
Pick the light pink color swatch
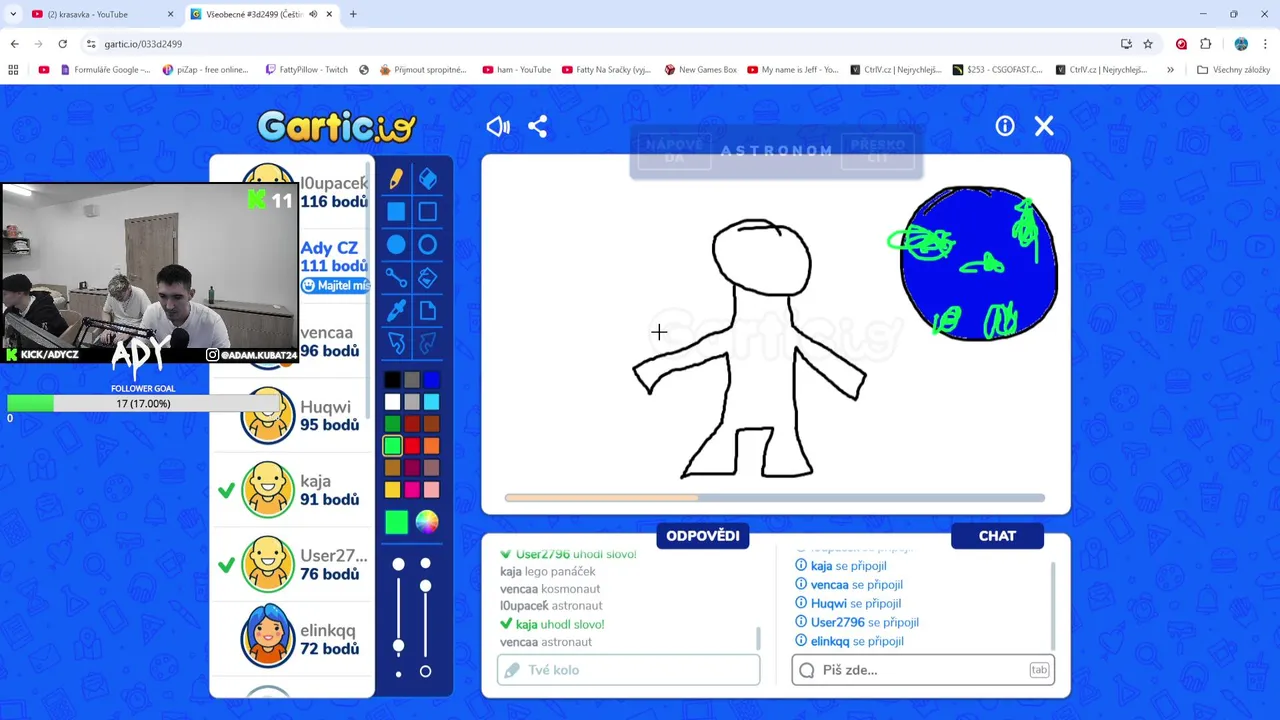coord(431,490)
